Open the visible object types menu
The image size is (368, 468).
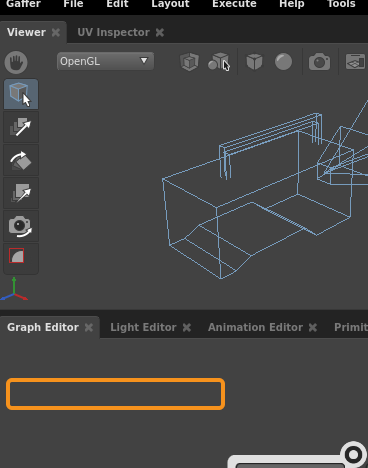click(x=218, y=62)
